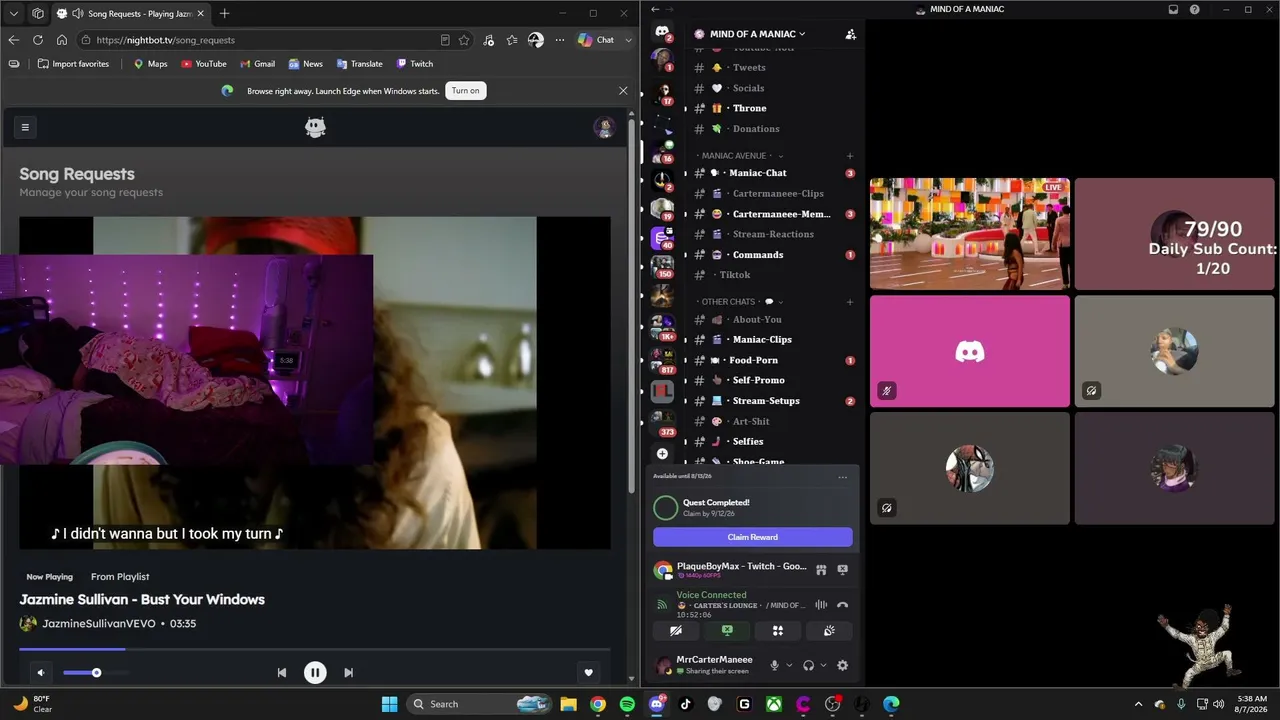Open the Discord activities launcher
The image size is (1280, 720).
(x=778, y=631)
